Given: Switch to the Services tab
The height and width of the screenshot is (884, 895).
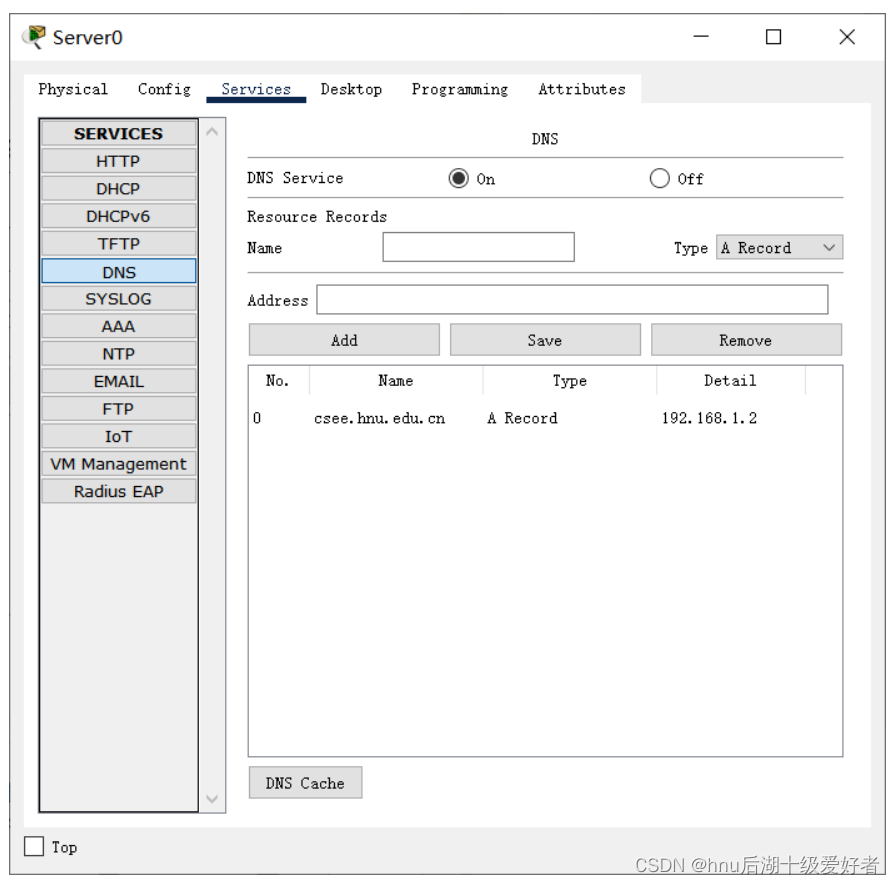Looking at the screenshot, I should (x=256, y=89).
